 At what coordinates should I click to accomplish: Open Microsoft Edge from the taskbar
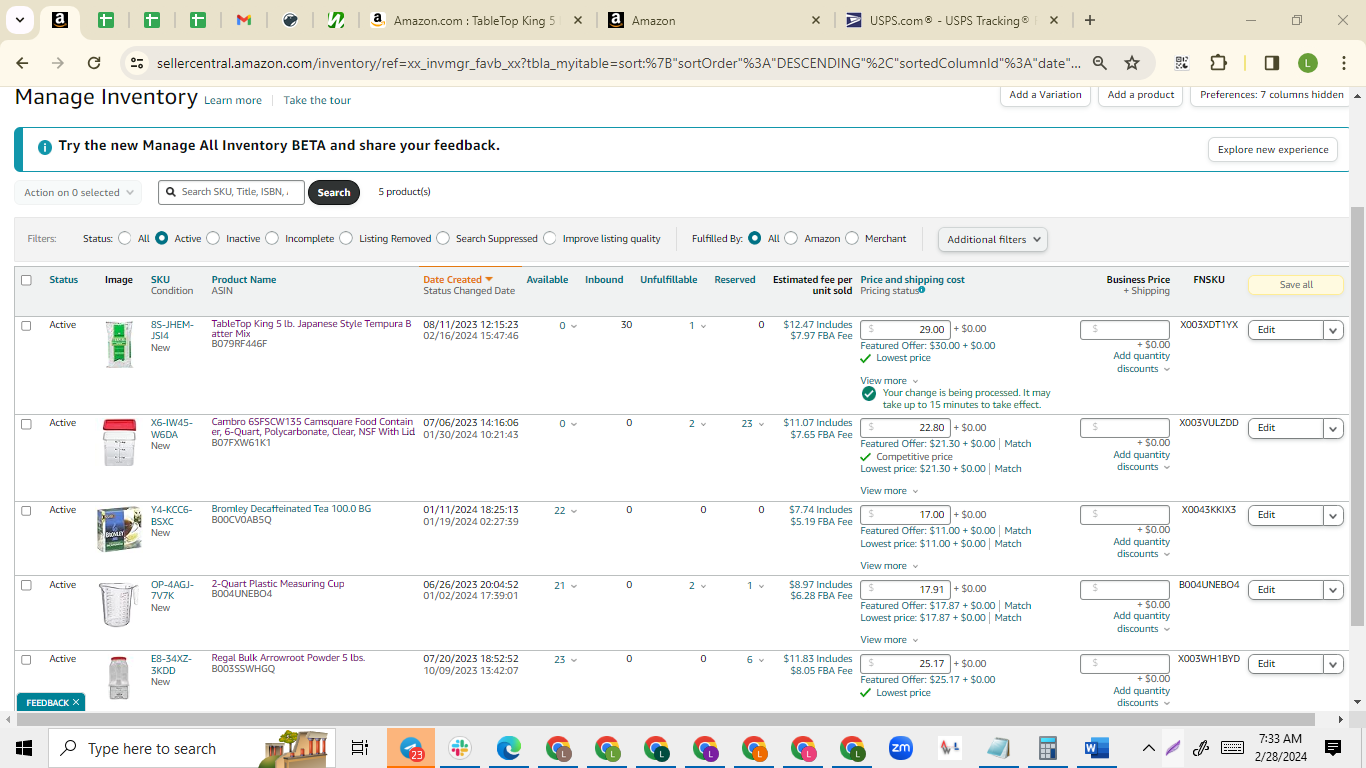click(x=509, y=748)
